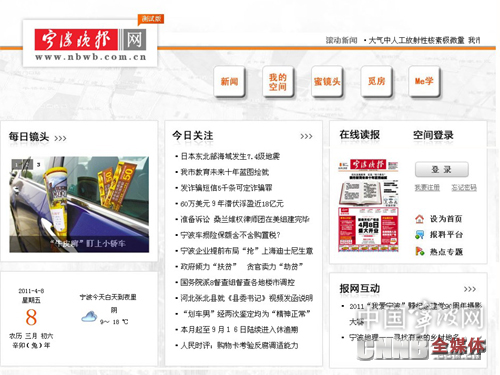Image resolution: width=500 pixels, height=375 pixels.
Task: Open the 牛皮癣盯上小轿车 photo
Action: [x=79, y=204]
